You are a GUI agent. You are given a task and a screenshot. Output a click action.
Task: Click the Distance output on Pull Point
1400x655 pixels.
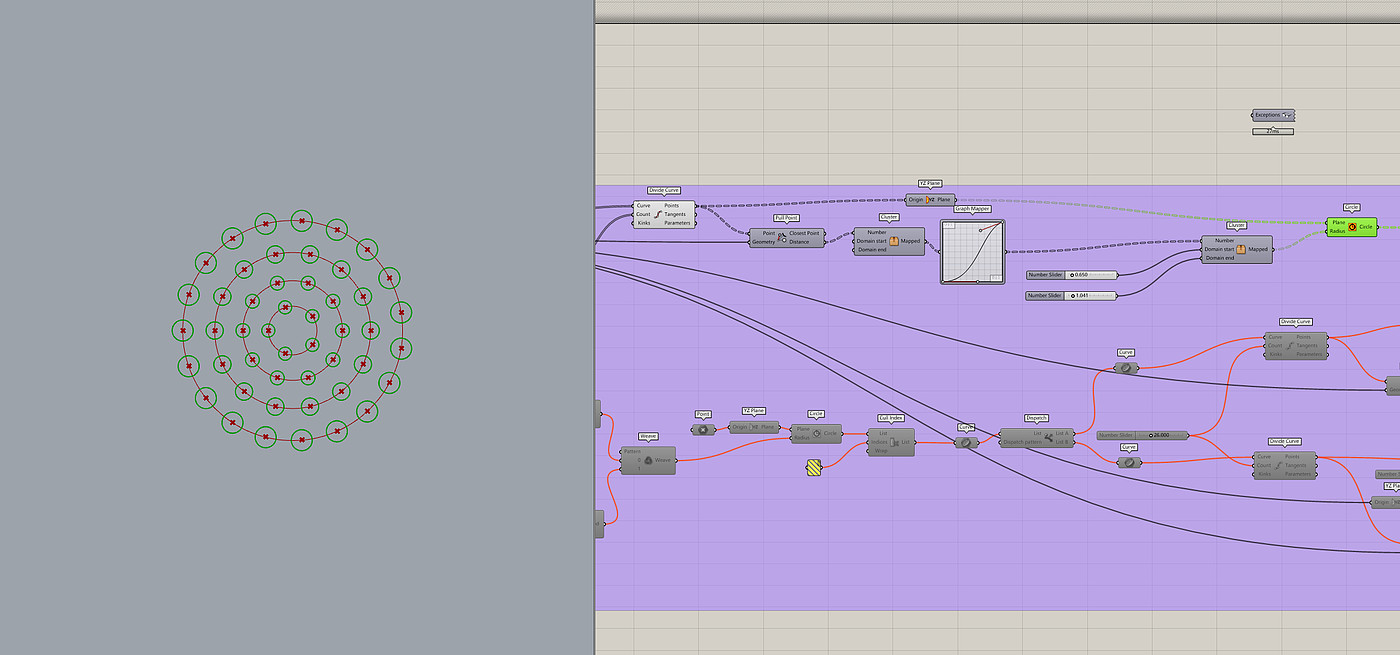(799, 242)
